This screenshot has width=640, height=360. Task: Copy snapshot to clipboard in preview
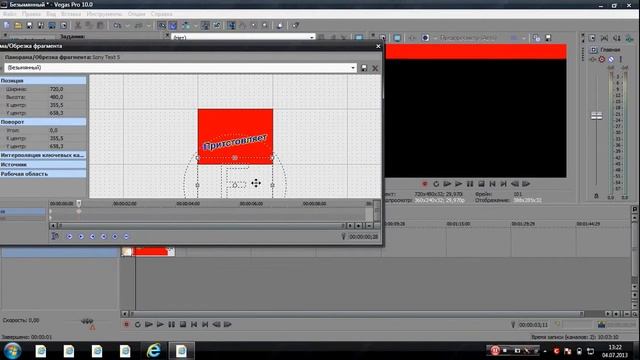coord(537,38)
